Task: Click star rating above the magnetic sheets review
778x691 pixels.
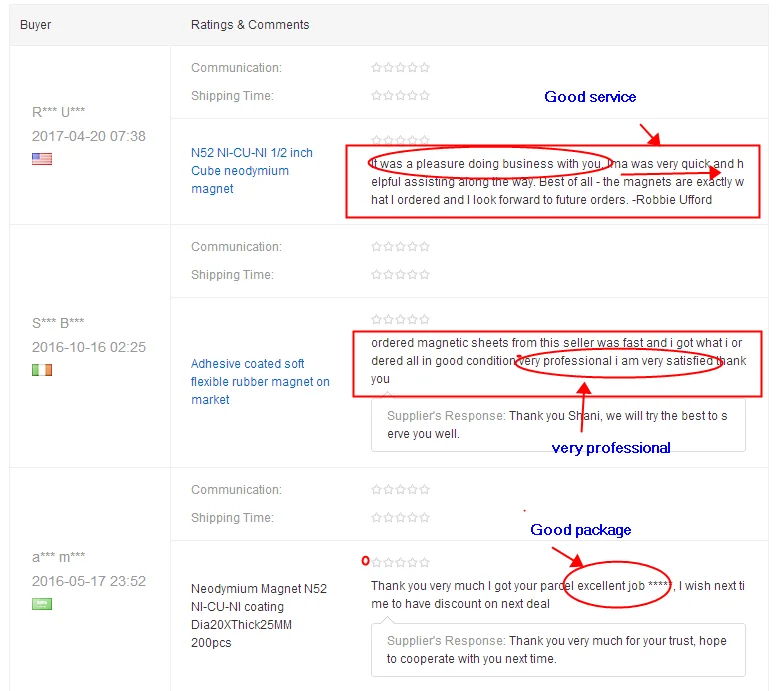Action: 400,319
